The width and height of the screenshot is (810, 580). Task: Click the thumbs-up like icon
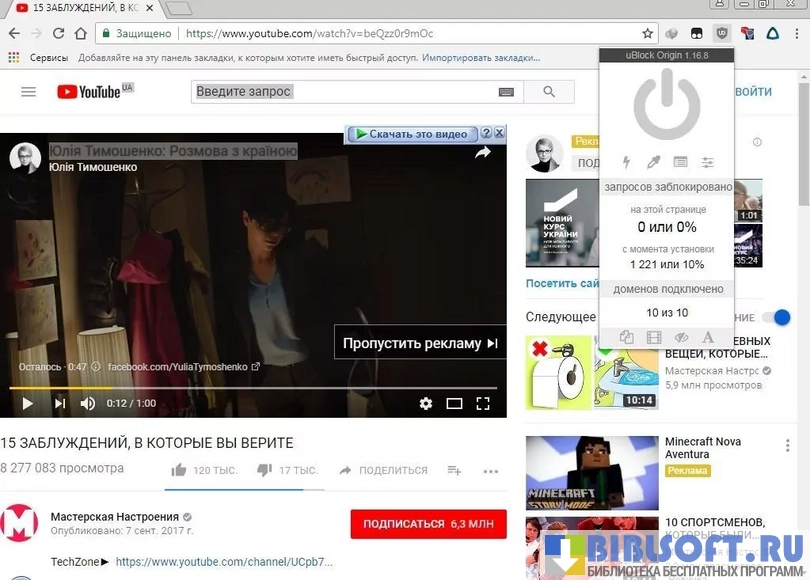tap(179, 470)
